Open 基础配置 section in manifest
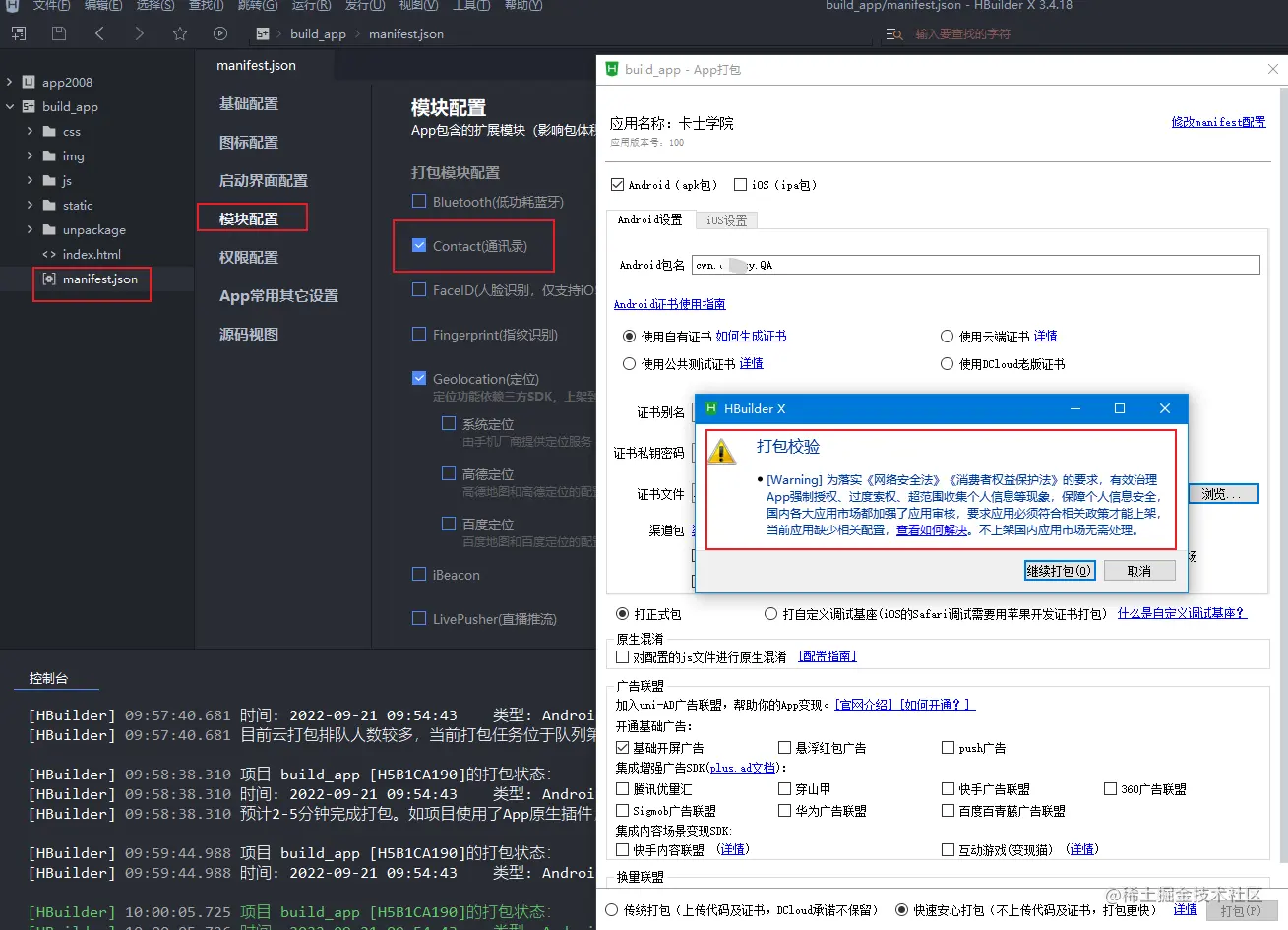The image size is (1288, 930). pyautogui.click(x=249, y=103)
